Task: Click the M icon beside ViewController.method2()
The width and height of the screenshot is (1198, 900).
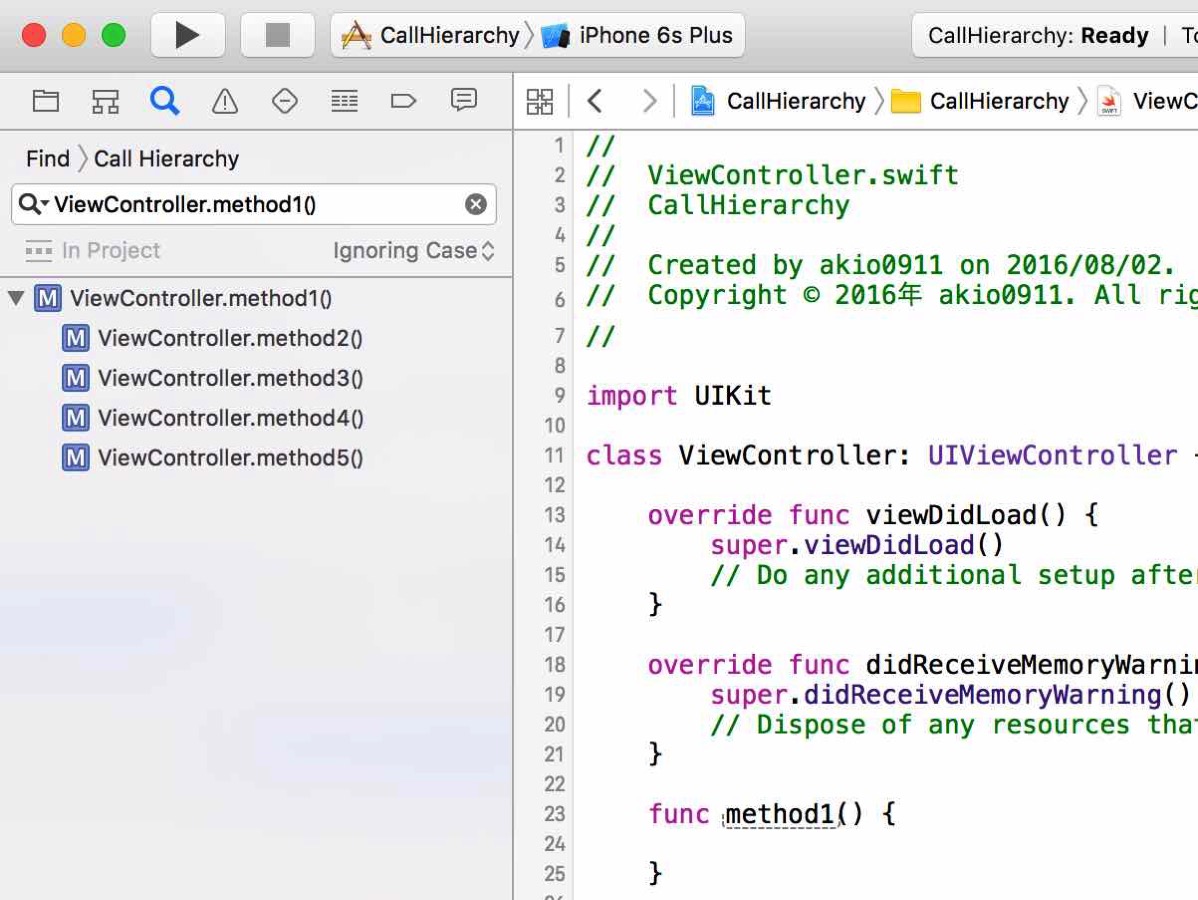Action: (75, 338)
